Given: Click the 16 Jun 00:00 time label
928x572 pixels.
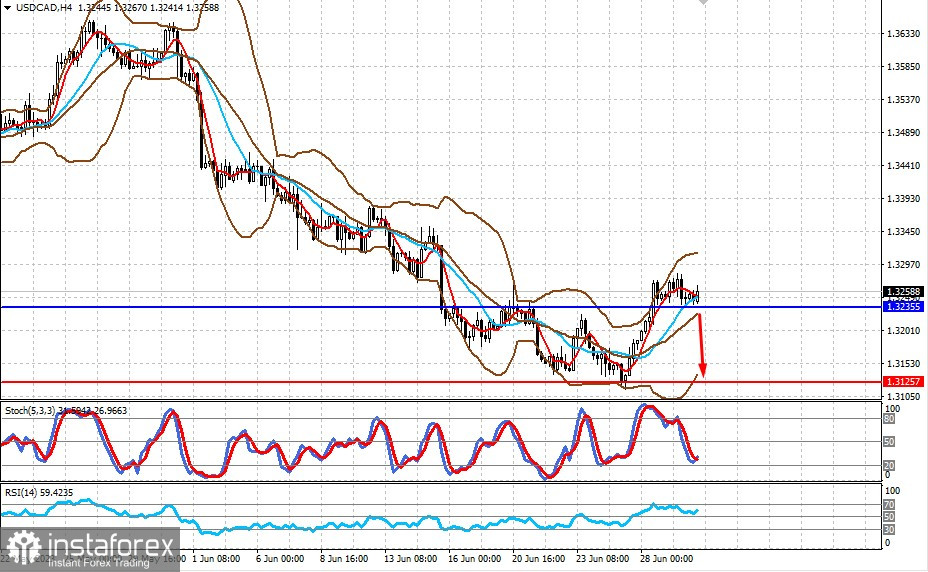Looking at the screenshot, I should 475,559.
